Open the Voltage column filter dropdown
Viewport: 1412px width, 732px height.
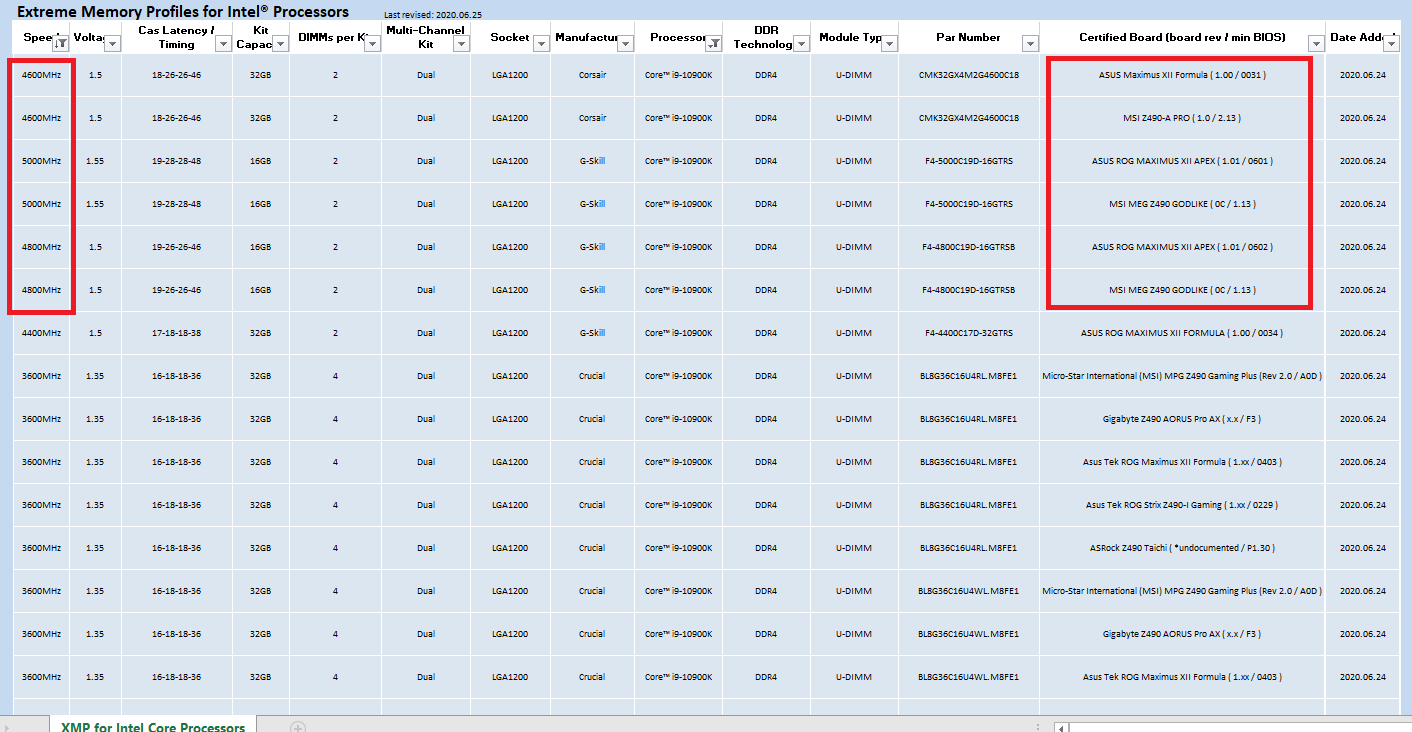pyautogui.click(x=113, y=44)
